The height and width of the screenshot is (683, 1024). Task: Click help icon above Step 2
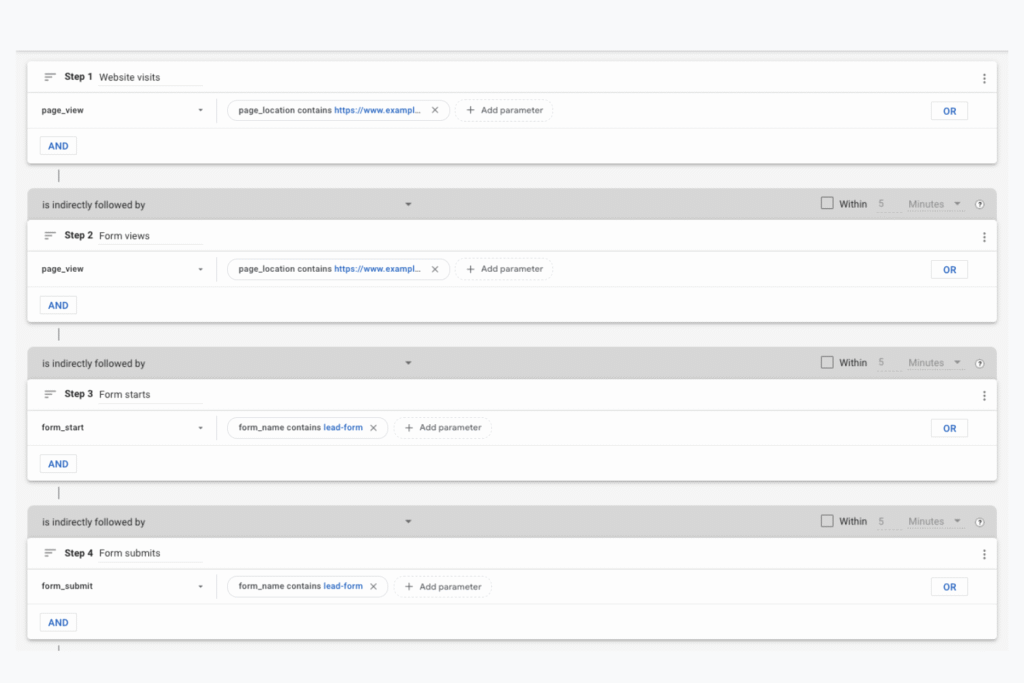pos(980,204)
